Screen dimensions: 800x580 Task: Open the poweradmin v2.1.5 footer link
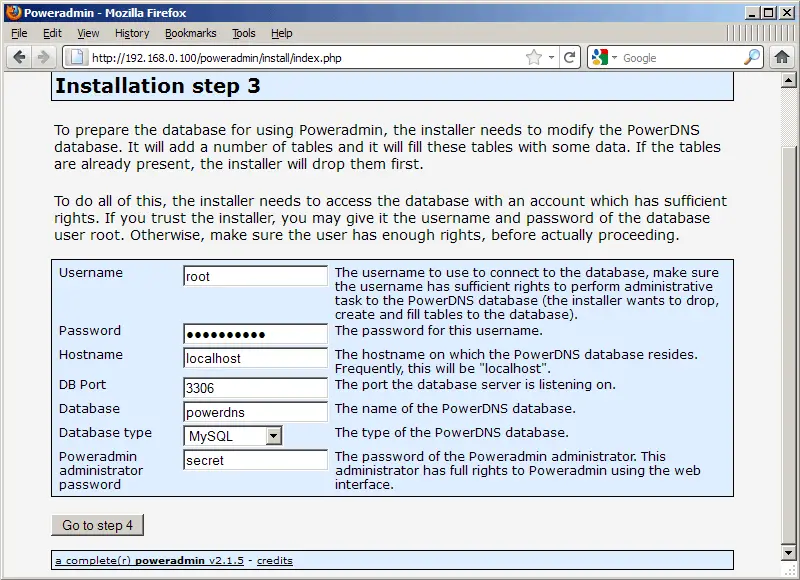(149, 561)
